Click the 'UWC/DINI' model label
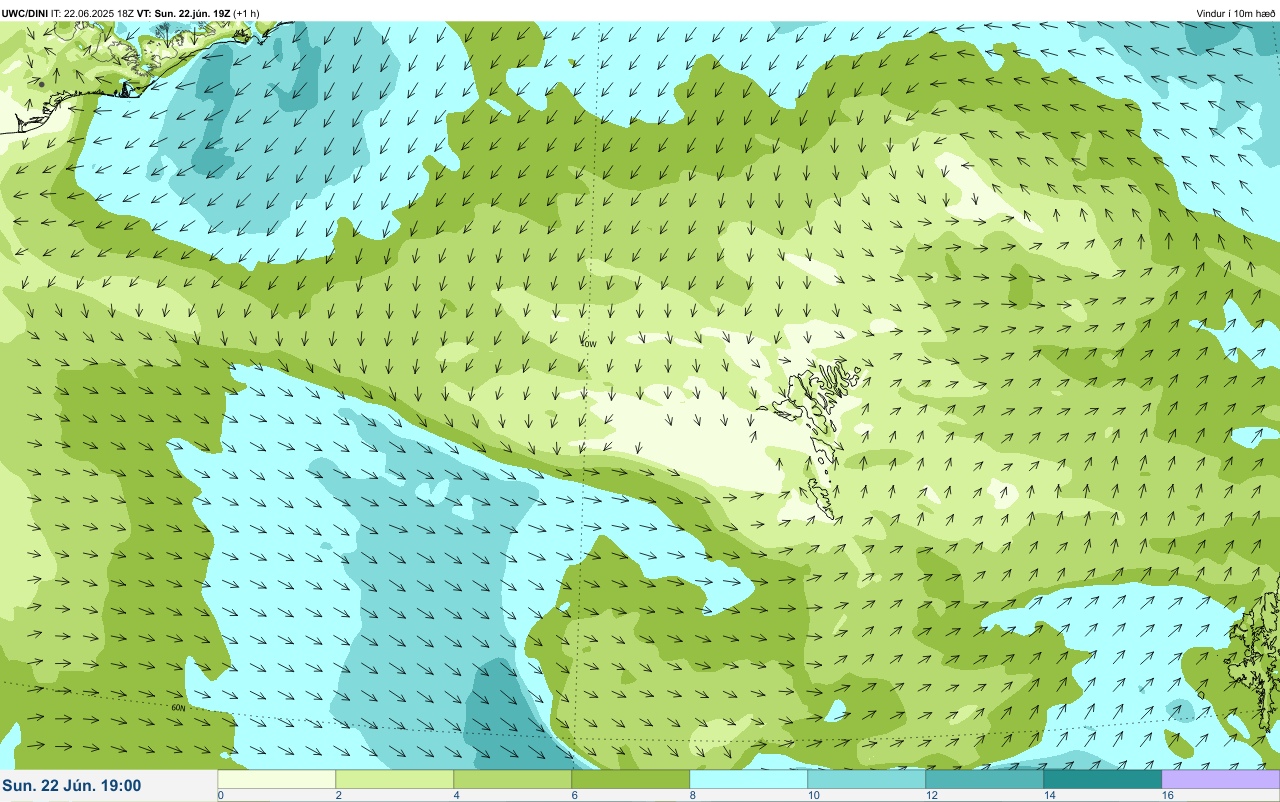The image size is (1280, 802). coord(24,13)
